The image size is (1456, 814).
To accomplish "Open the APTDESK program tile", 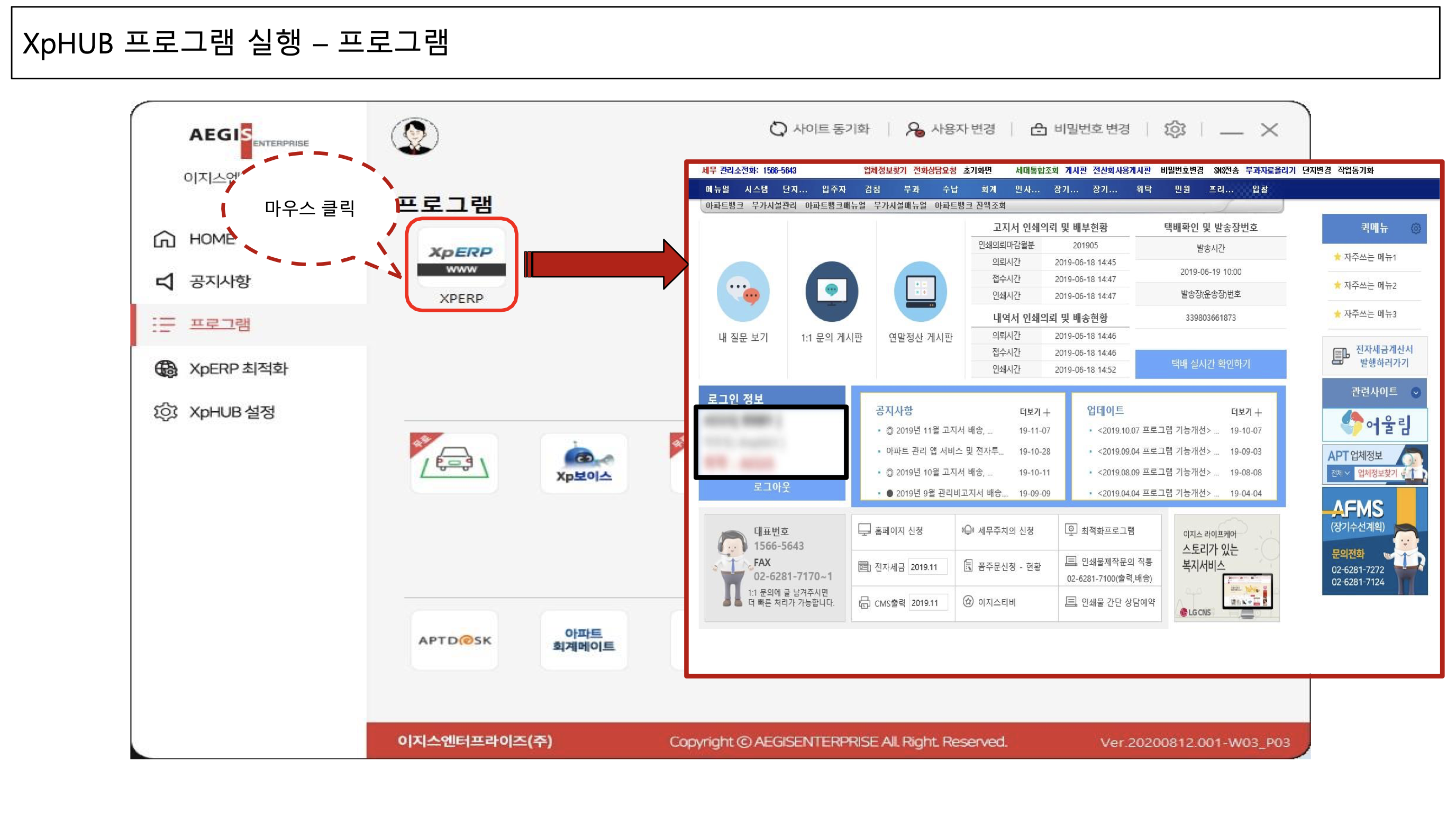I will click(x=454, y=640).
